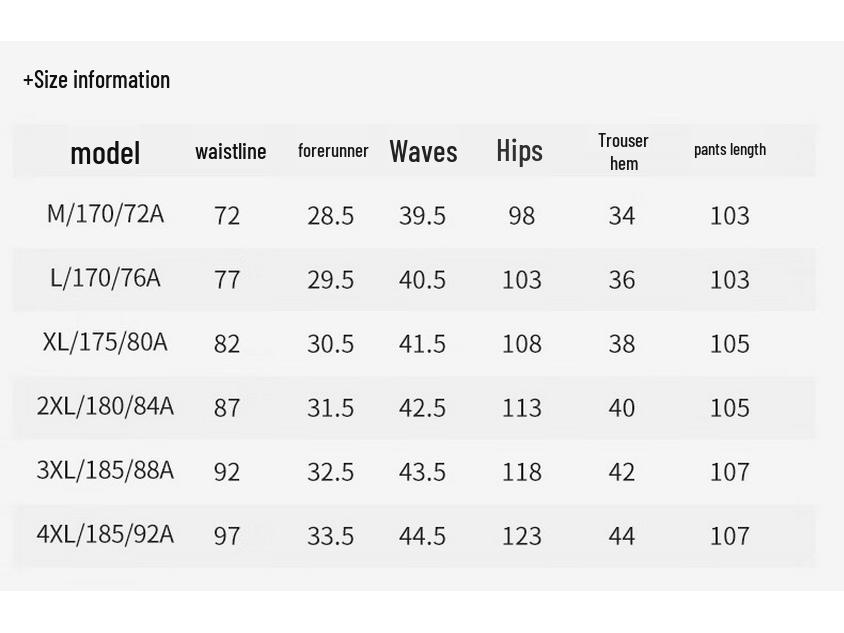Select pants length 103 in L row
This screenshot has height=633, width=844.
pyautogui.click(x=729, y=279)
